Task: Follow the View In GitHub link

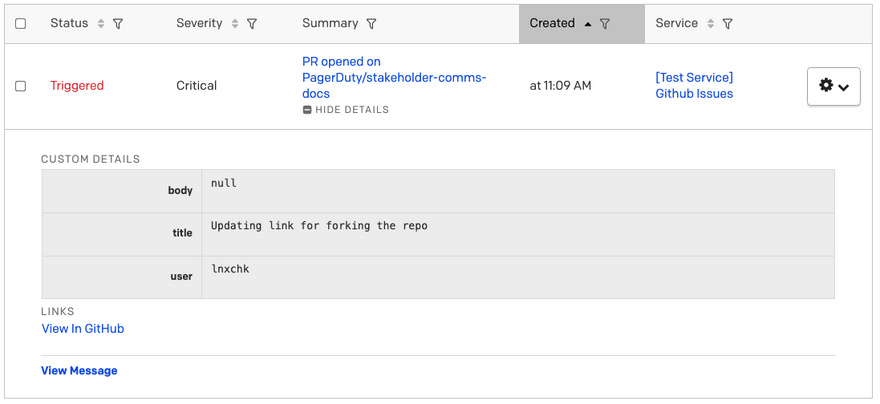Action: click(83, 329)
